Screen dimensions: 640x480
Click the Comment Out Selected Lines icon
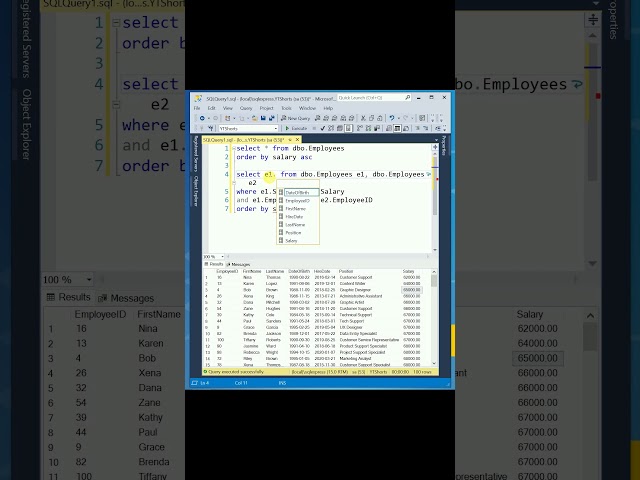click(x=417, y=128)
